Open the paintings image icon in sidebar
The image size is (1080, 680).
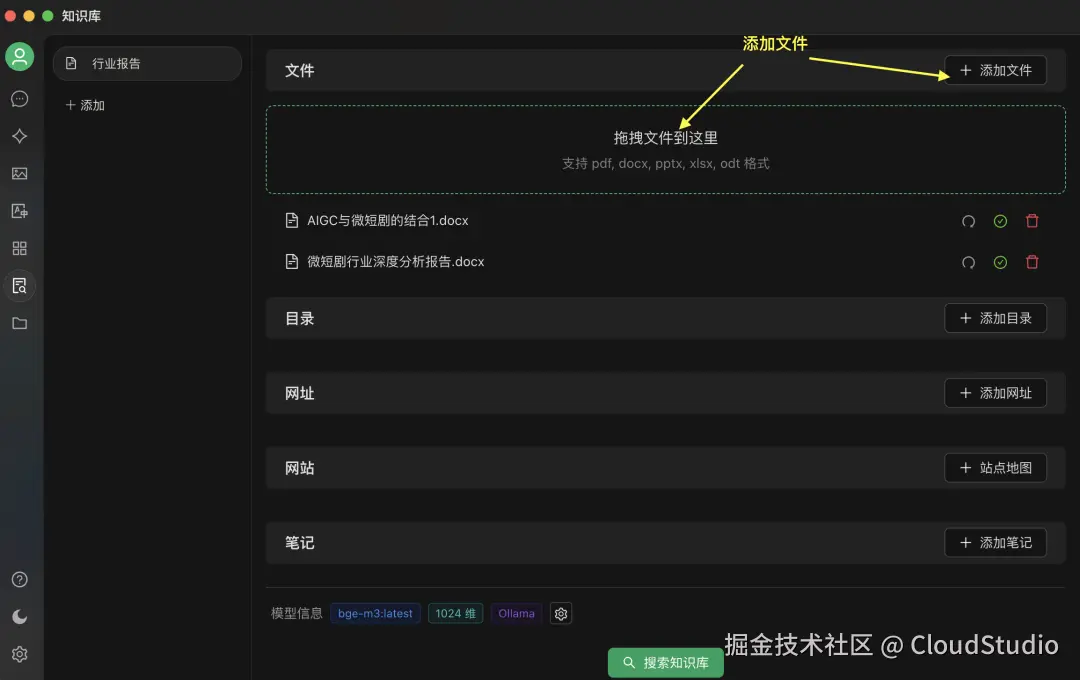click(20, 173)
